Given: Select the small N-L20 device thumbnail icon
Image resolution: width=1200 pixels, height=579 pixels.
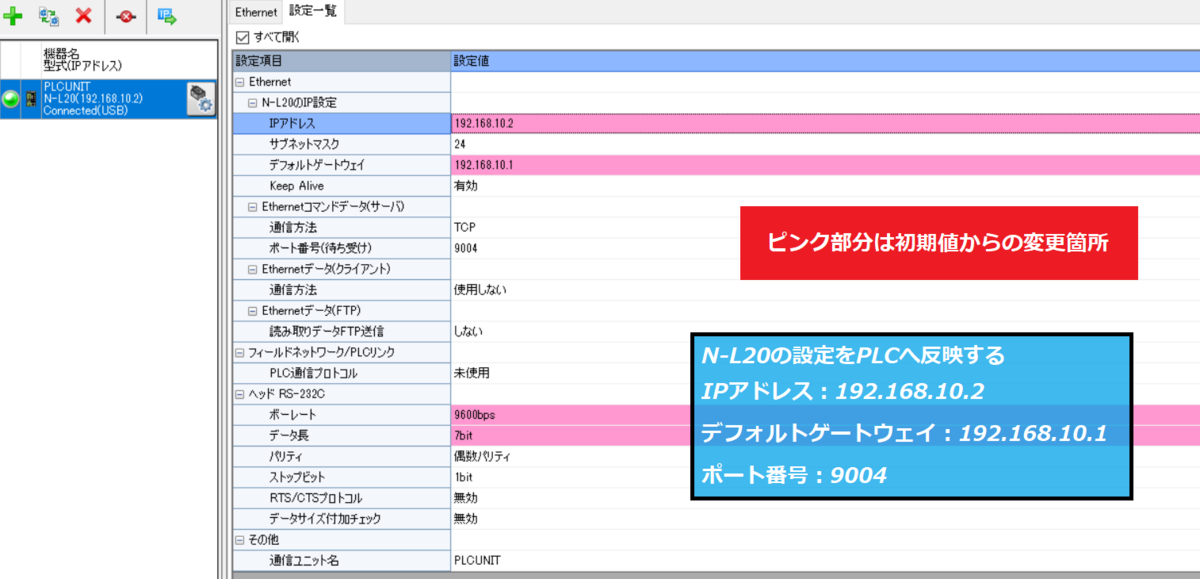Looking at the screenshot, I should pos(31,99).
